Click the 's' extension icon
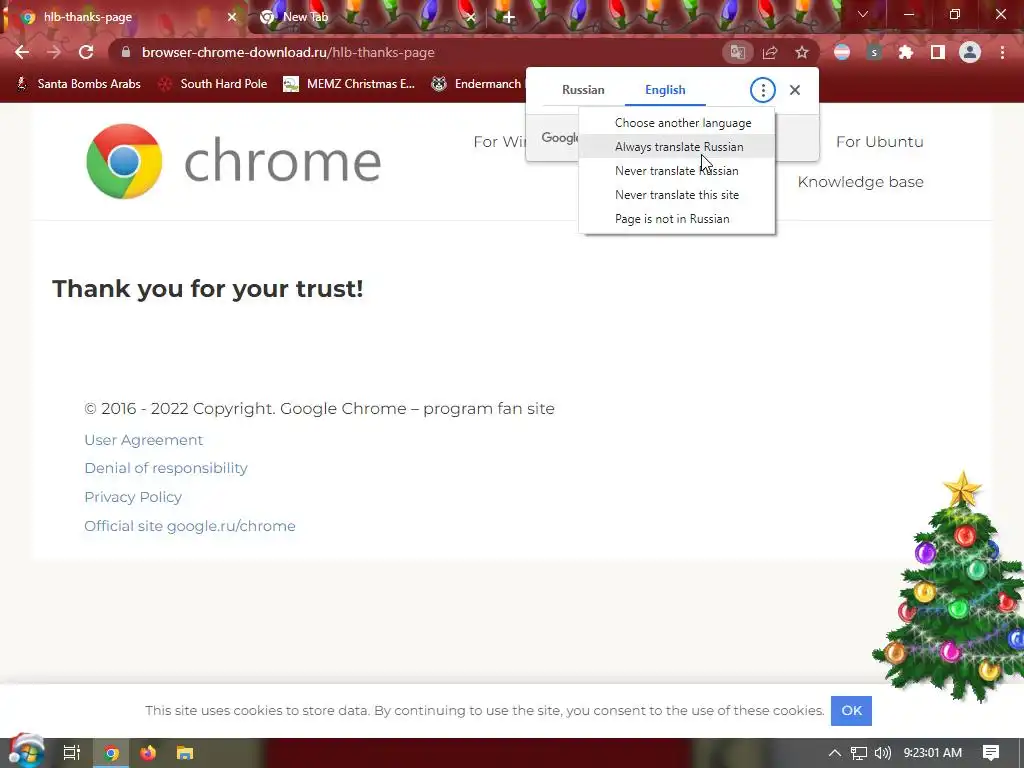Image resolution: width=1024 pixels, height=768 pixels. [x=874, y=52]
